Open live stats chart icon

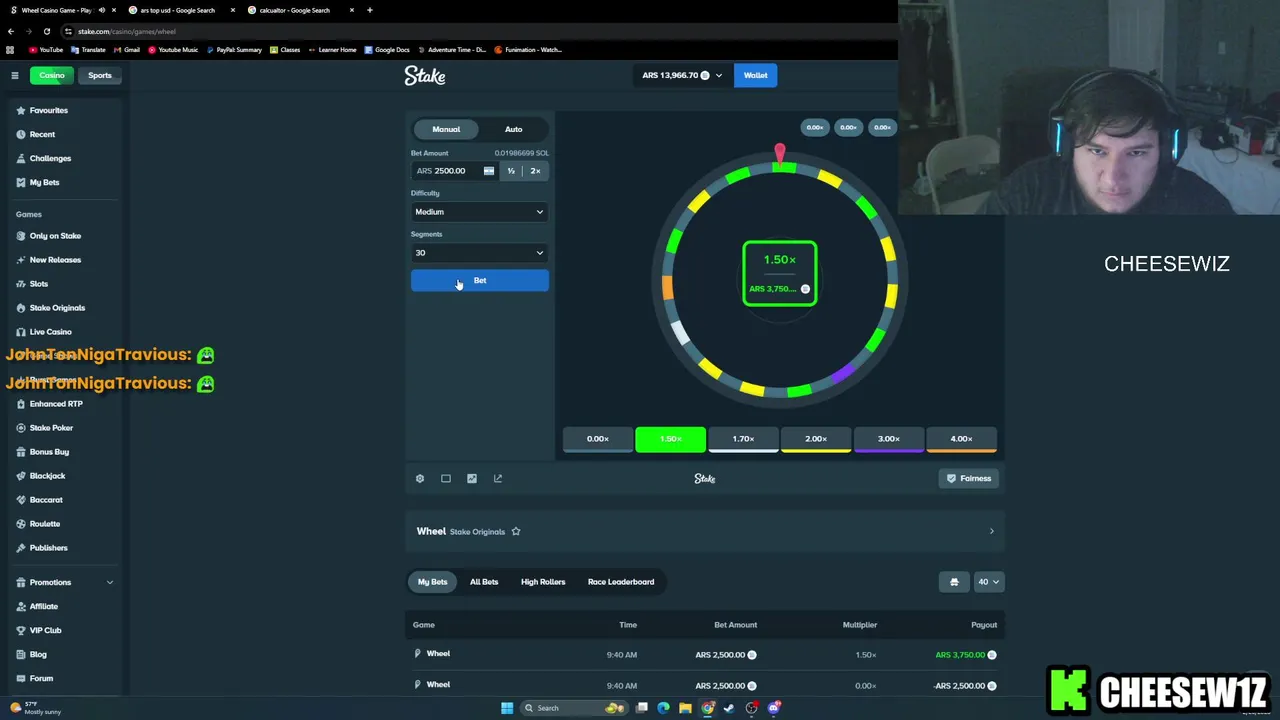(472, 478)
